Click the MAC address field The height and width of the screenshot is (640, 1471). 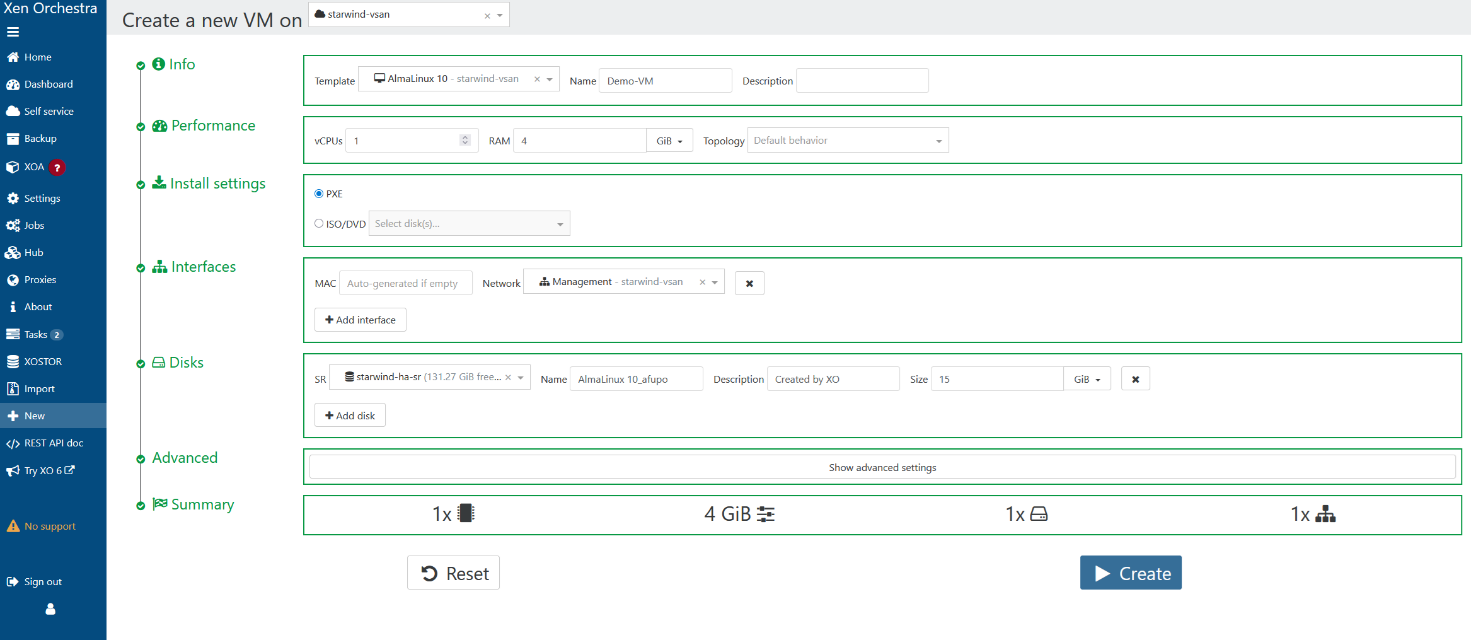pos(406,283)
